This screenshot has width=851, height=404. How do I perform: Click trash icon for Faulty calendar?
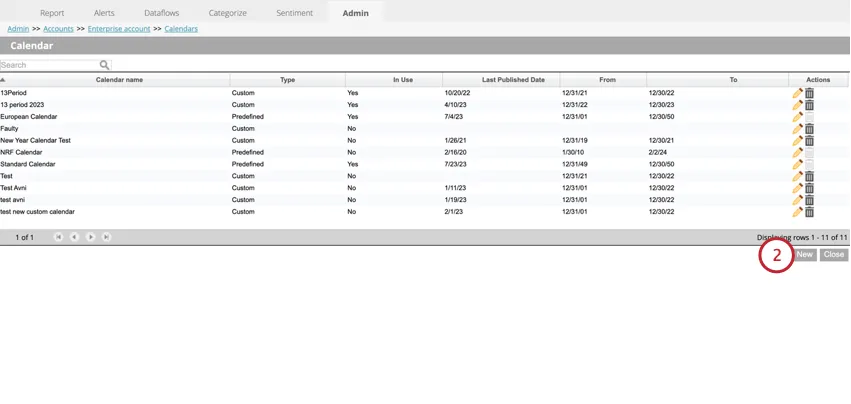(810, 129)
